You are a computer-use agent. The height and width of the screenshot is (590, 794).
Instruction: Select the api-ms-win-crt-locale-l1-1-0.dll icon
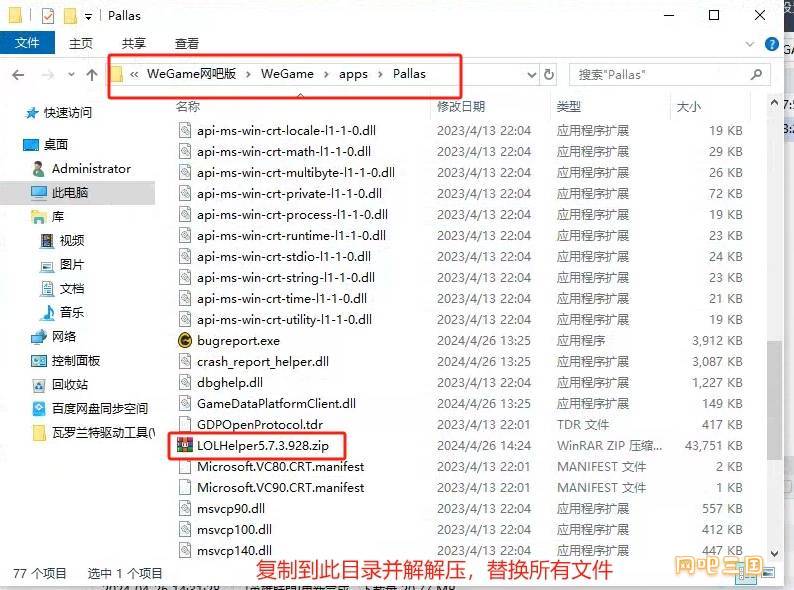pyautogui.click(x=185, y=130)
